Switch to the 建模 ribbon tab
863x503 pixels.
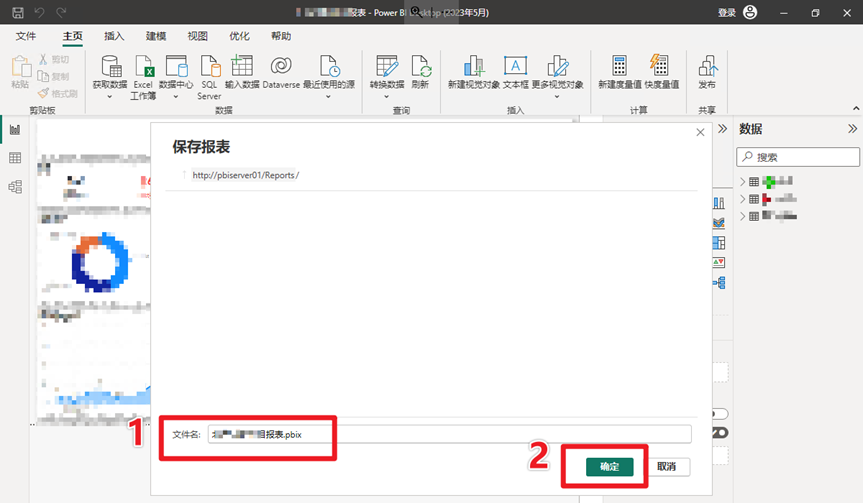click(156, 36)
